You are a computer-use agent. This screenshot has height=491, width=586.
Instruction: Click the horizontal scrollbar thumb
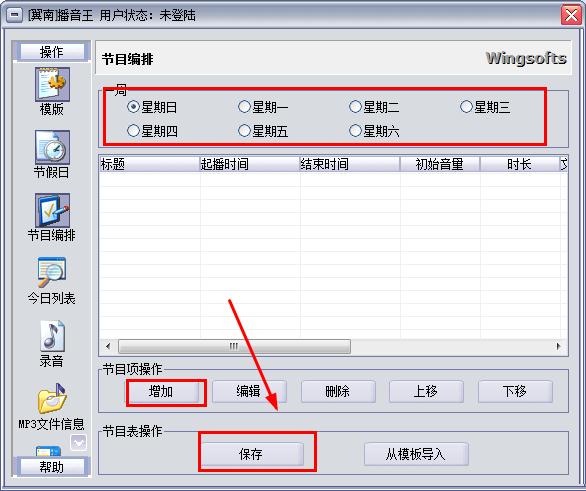(x=234, y=346)
